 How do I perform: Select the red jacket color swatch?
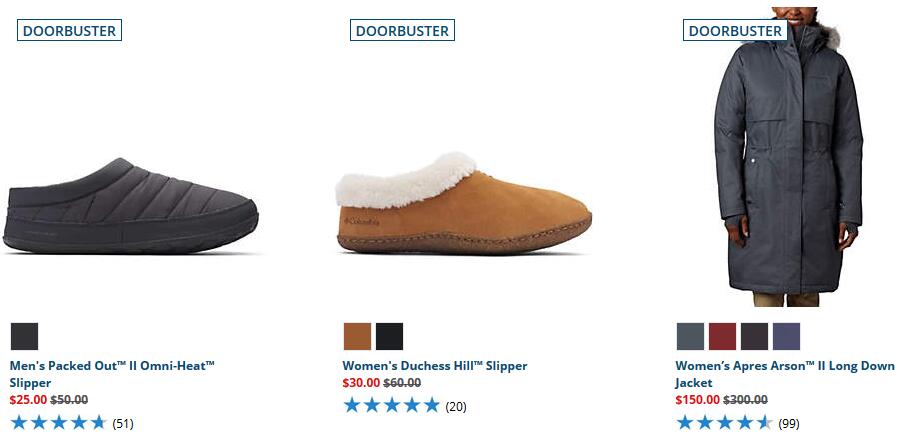pyautogui.click(x=722, y=337)
